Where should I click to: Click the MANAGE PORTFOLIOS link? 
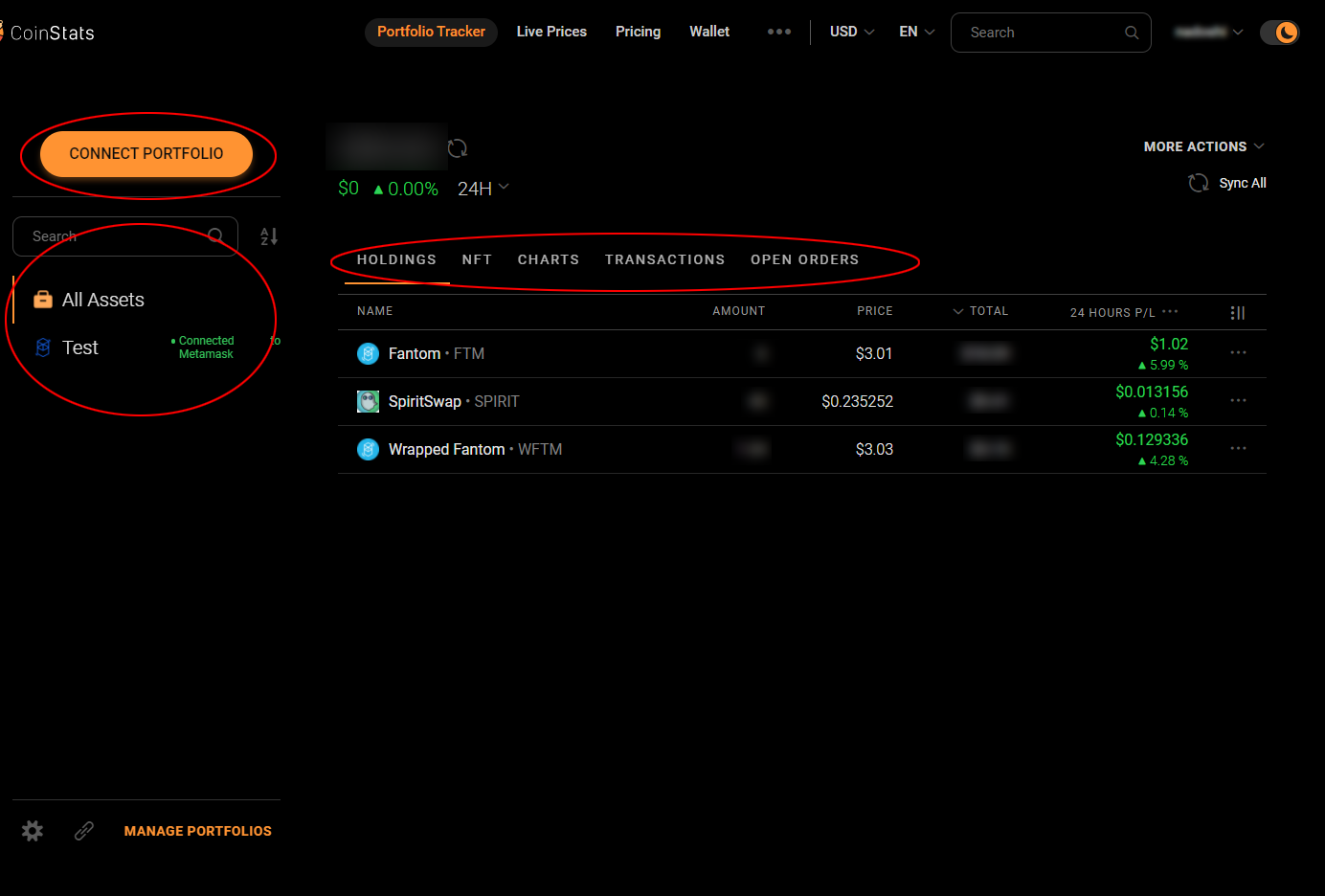point(198,831)
